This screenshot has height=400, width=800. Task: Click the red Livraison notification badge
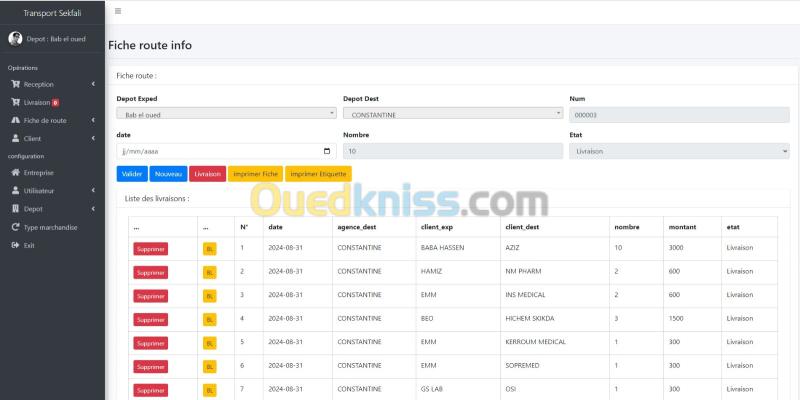(55, 103)
